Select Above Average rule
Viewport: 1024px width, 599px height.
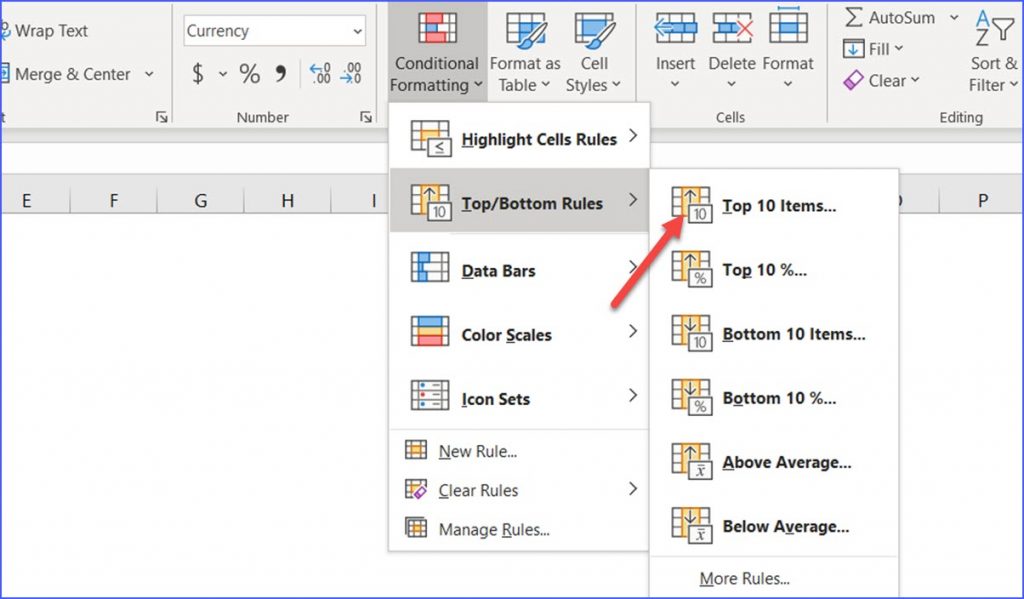click(x=786, y=462)
